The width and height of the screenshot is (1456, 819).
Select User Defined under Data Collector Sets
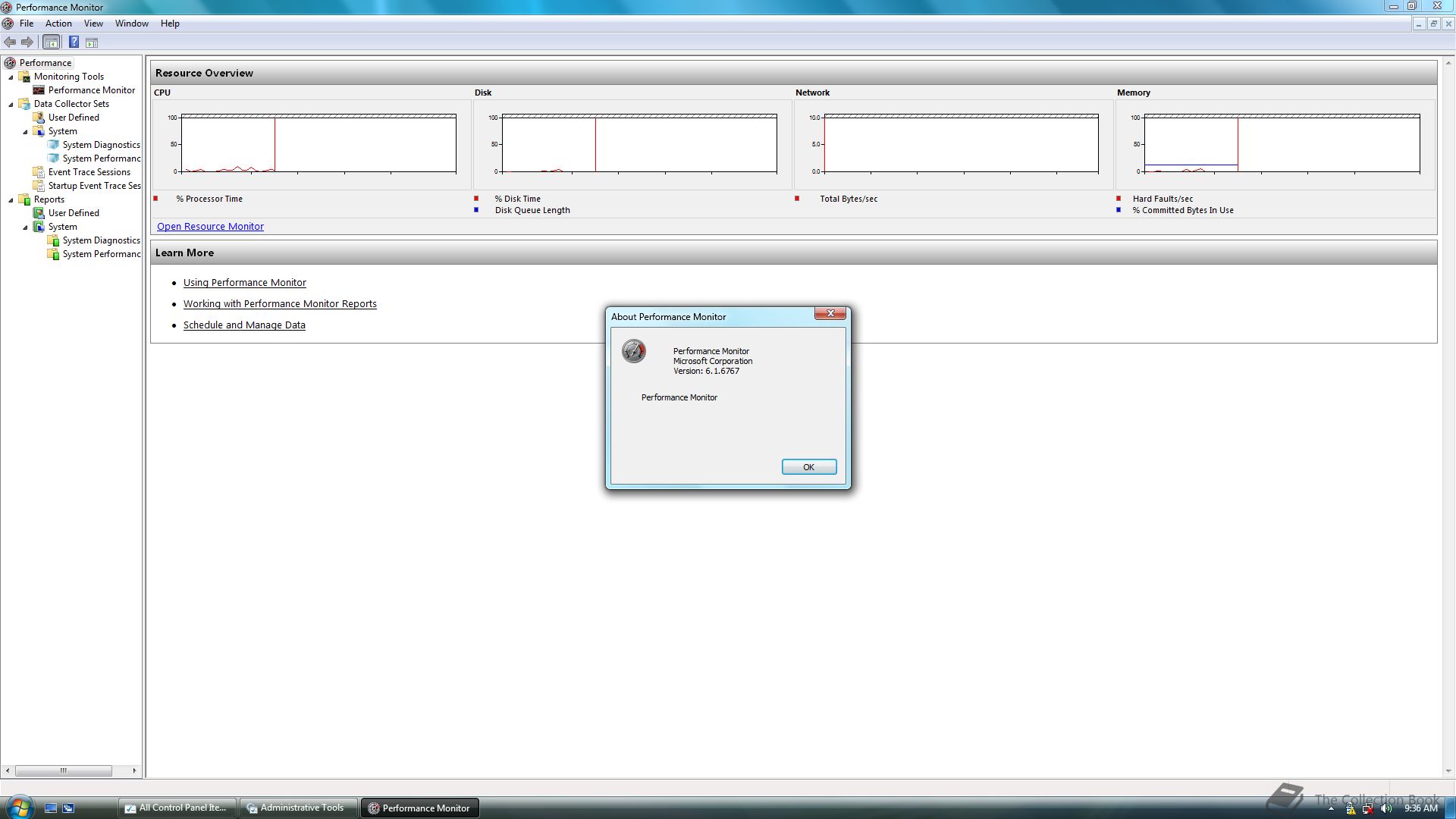74,118
